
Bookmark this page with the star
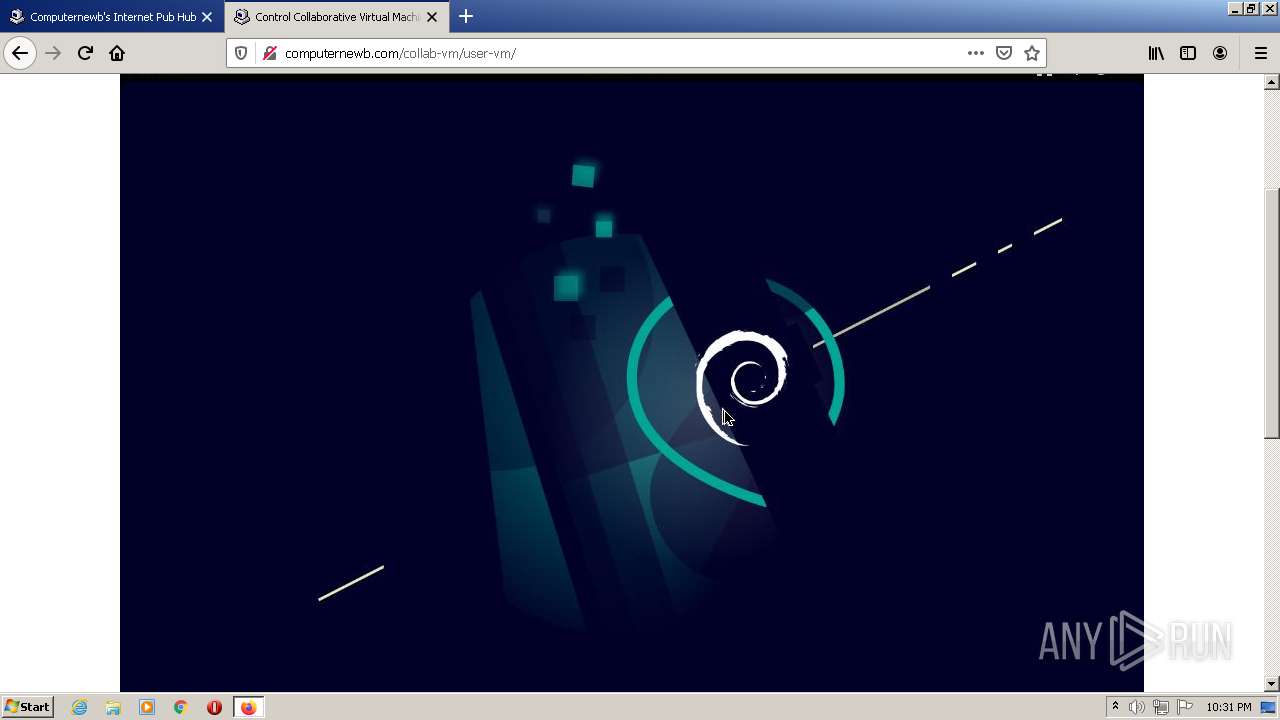(x=1032, y=53)
